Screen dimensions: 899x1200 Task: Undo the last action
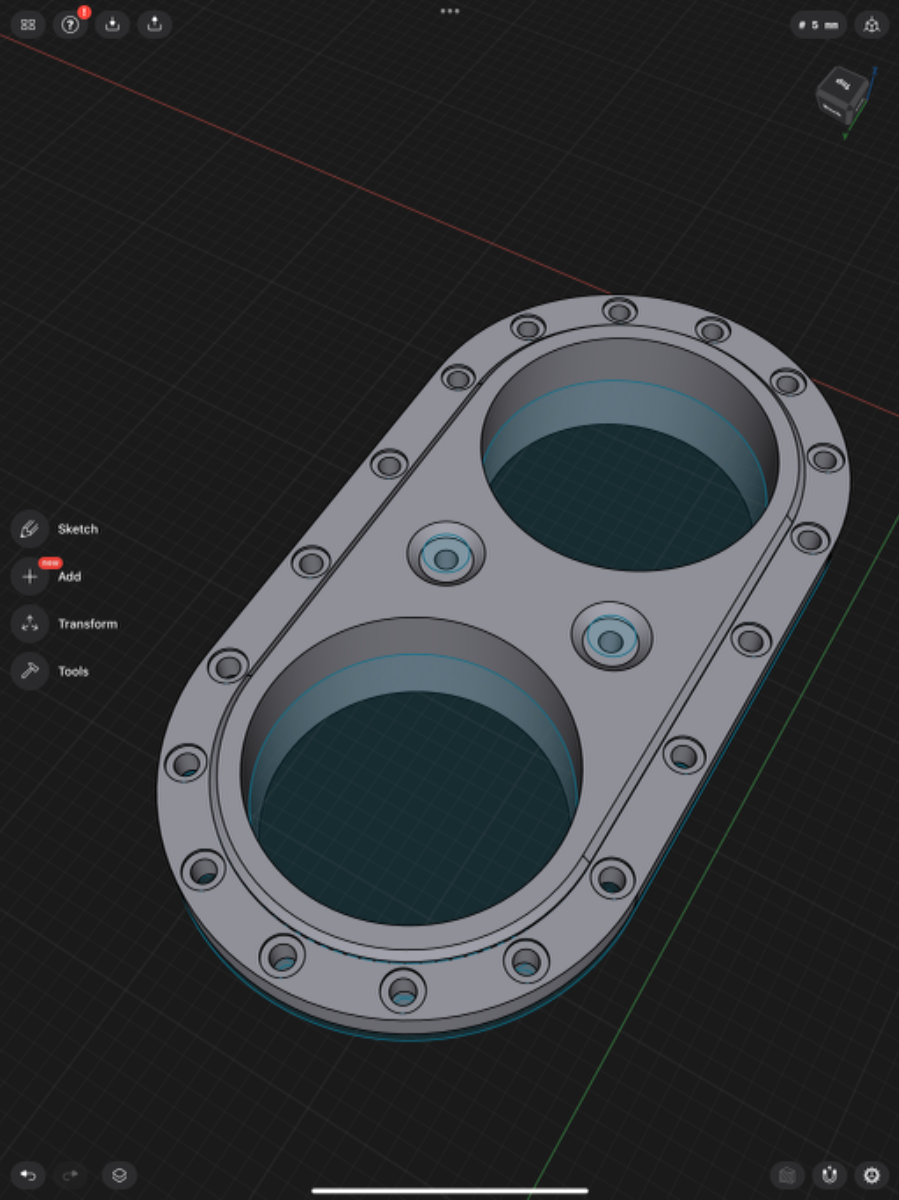(28, 1175)
